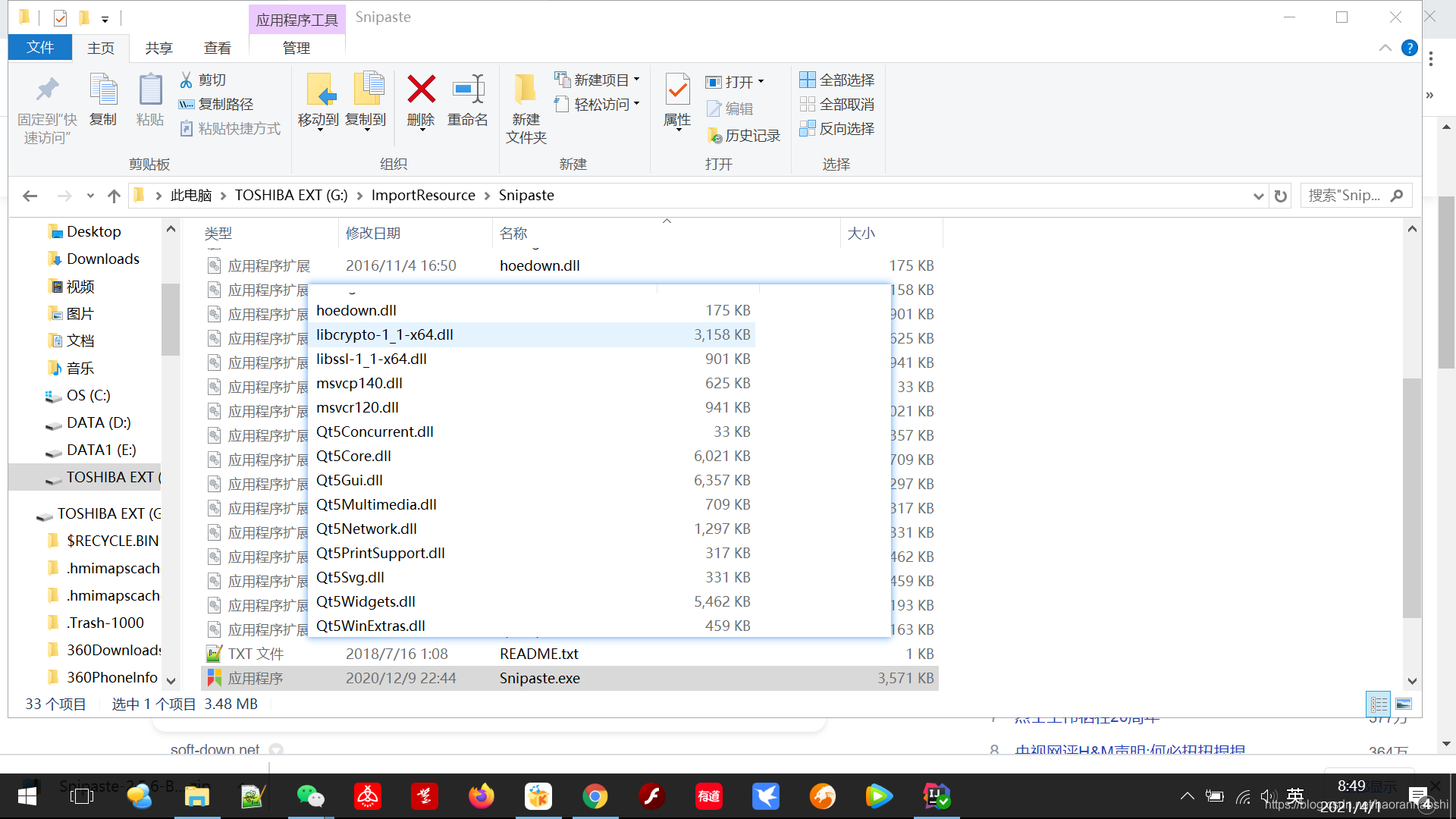Click Select all
Viewport: 1456px width, 819px height.
837,80
